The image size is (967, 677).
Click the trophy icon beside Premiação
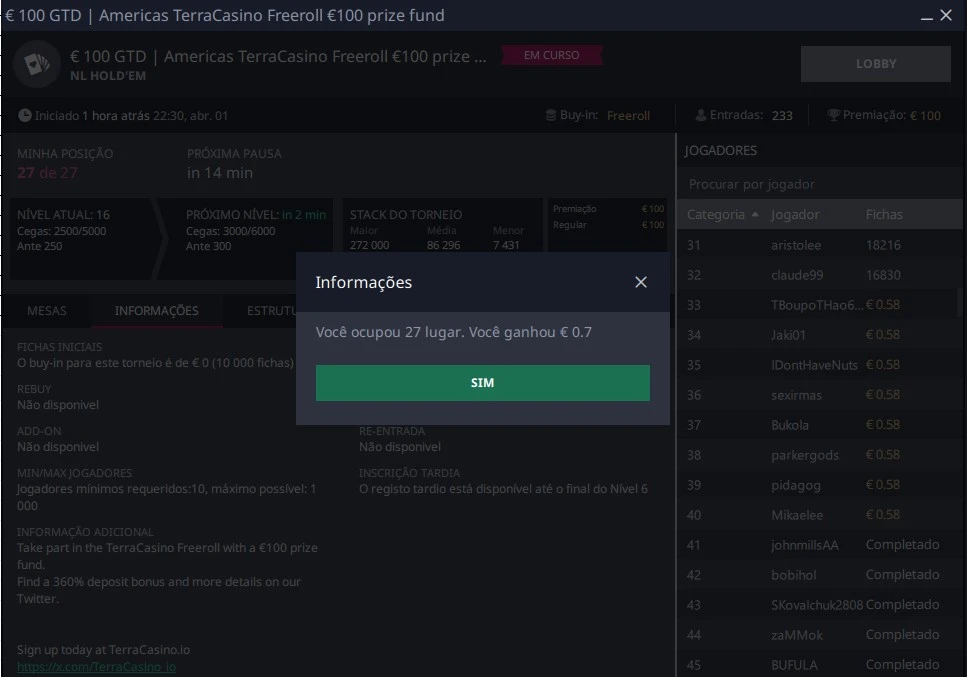pyautogui.click(x=833, y=115)
